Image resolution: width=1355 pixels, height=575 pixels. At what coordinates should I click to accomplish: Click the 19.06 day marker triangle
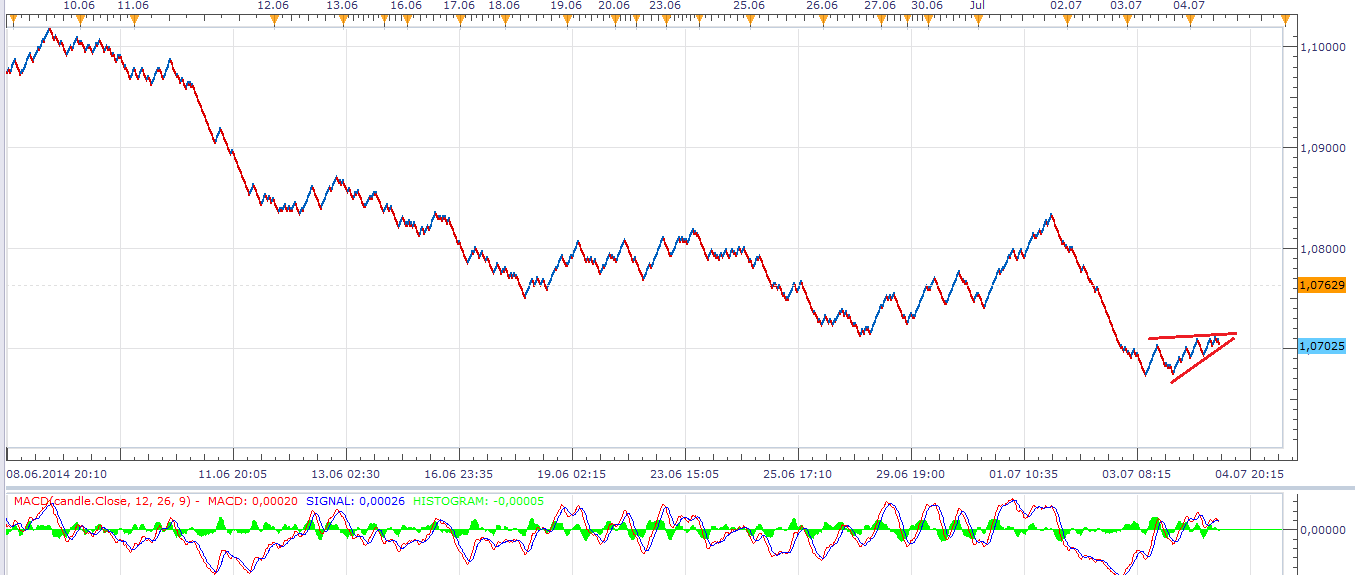pyautogui.click(x=566, y=18)
